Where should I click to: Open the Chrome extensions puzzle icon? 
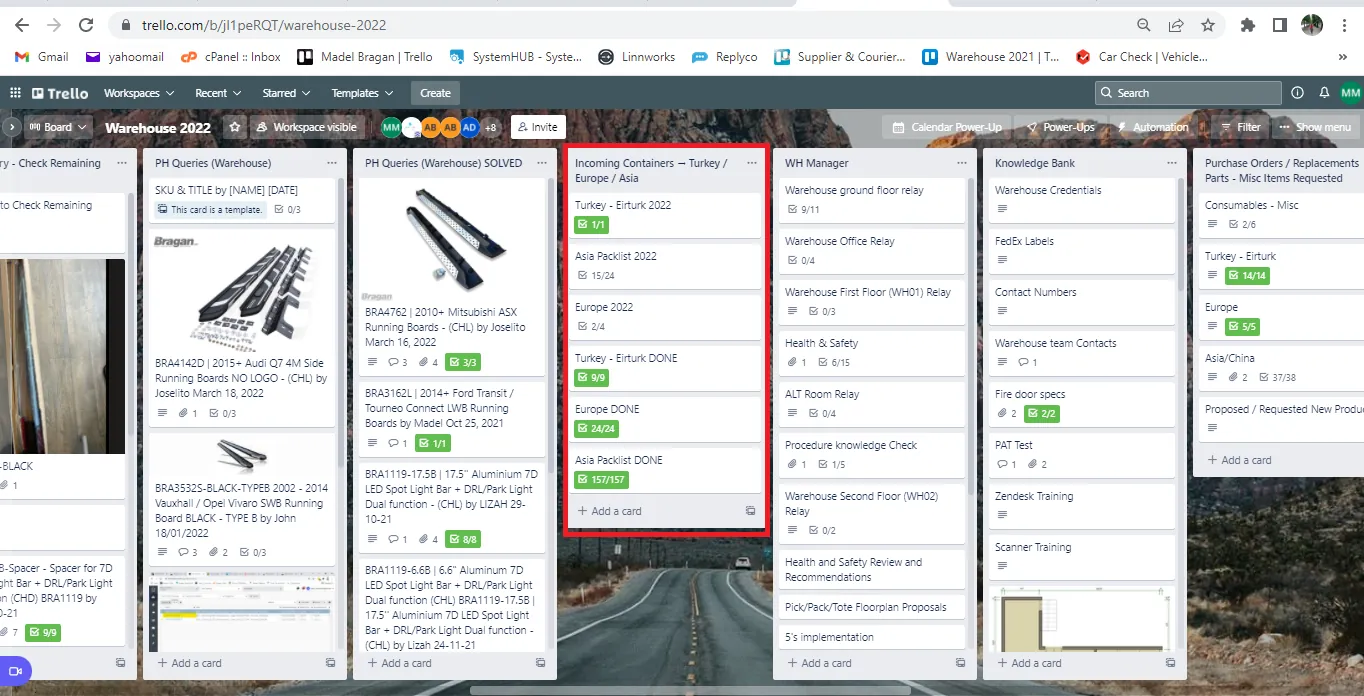(1248, 25)
